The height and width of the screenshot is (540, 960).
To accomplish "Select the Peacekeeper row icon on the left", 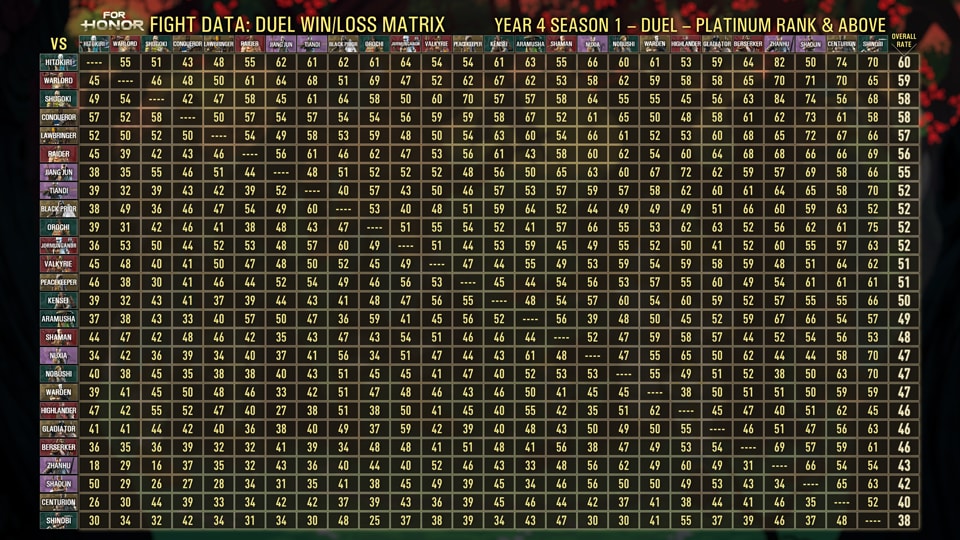I will coord(56,282).
